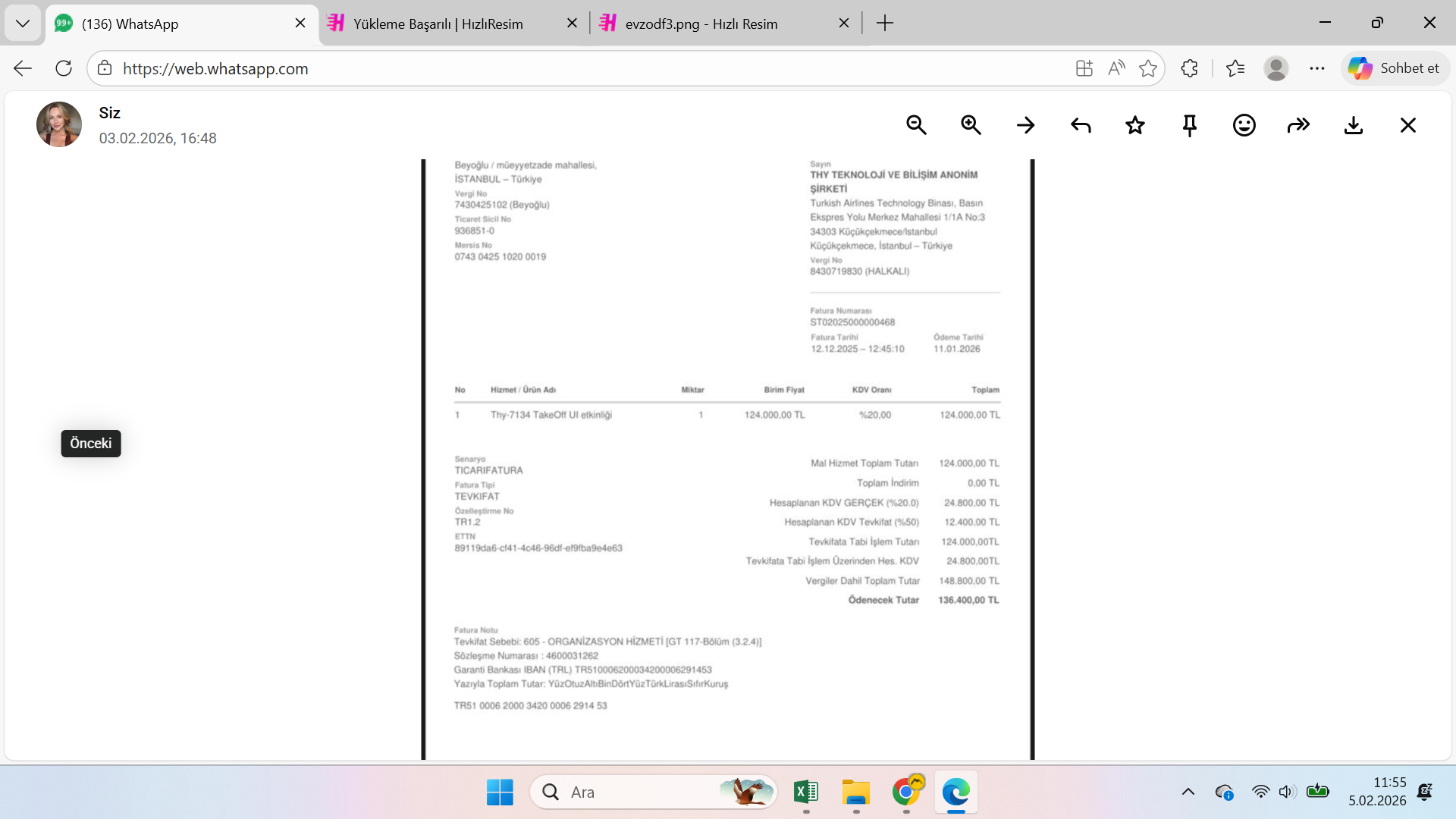Image resolution: width=1456 pixels, height=819 pixels.
Task: Star this media message
Action: coord(1135,125)
